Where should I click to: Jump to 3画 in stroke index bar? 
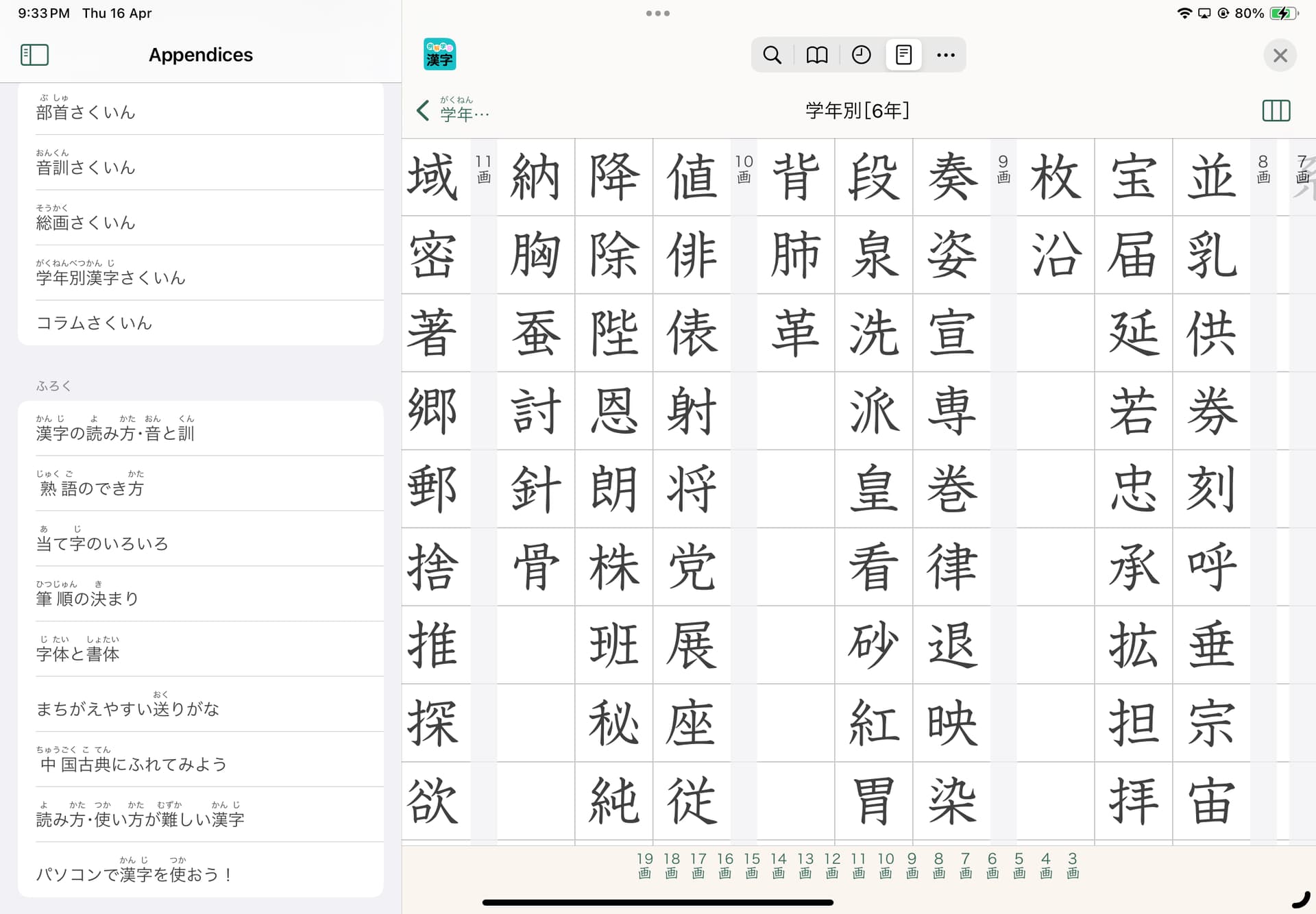[1073, 865]
